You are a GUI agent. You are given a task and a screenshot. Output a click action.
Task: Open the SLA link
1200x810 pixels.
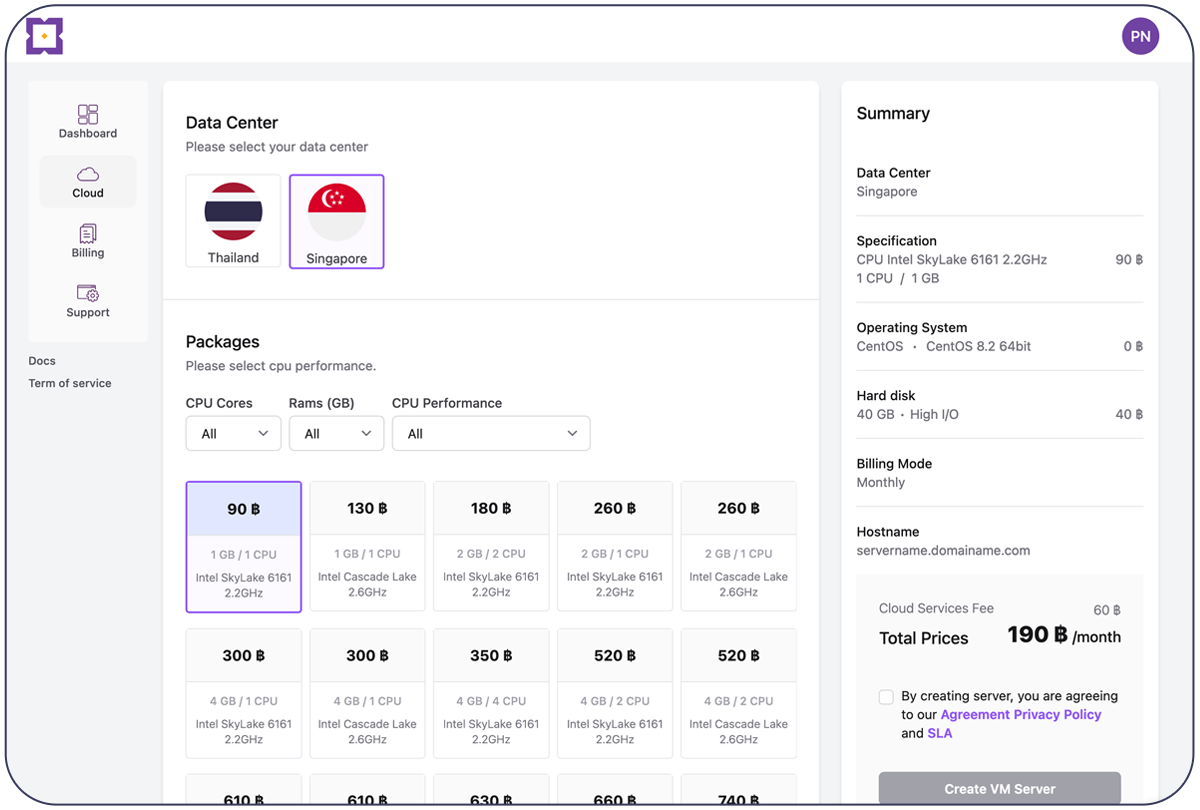tap(940, 733)
